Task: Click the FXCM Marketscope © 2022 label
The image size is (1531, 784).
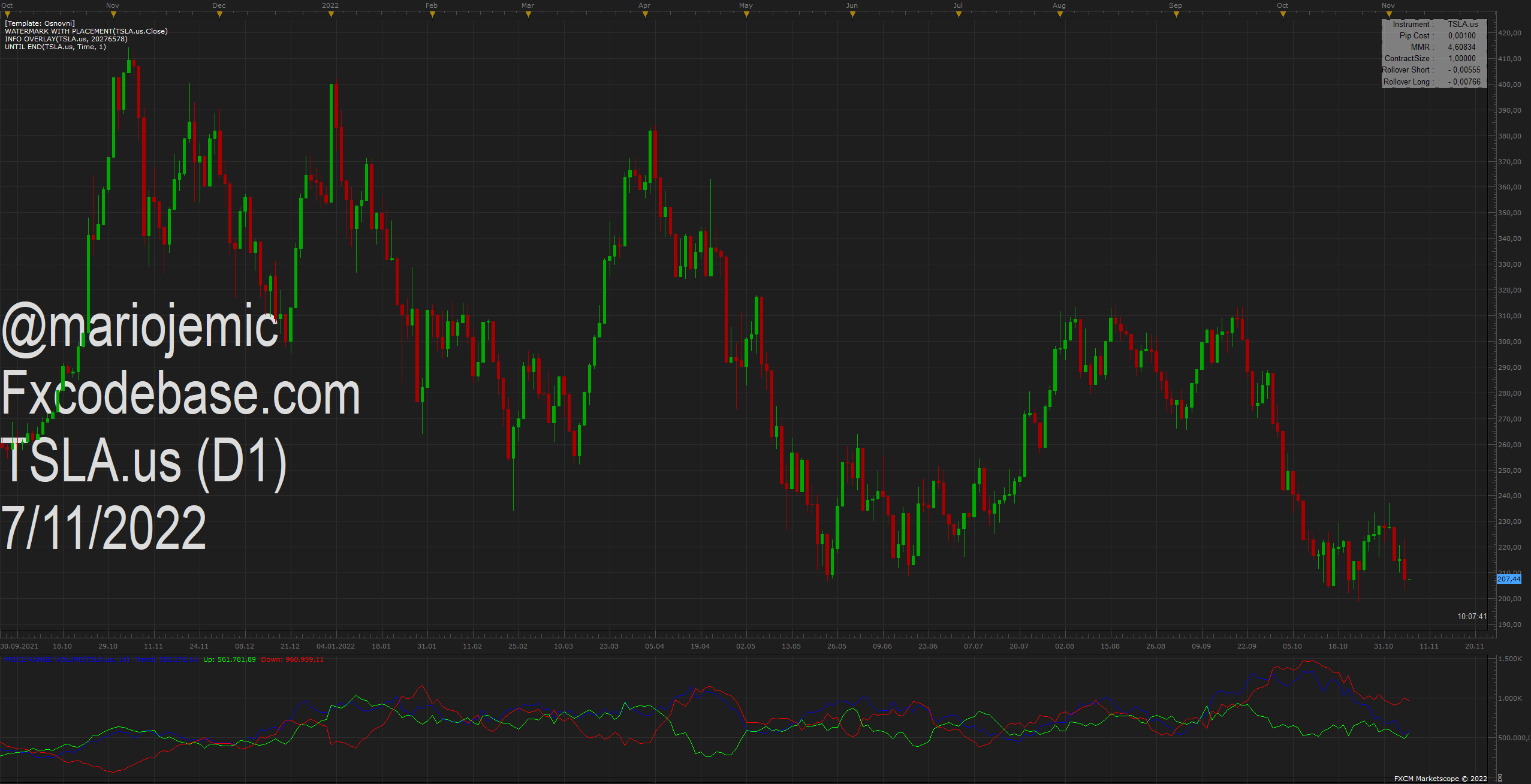Action: [1440, 779]
